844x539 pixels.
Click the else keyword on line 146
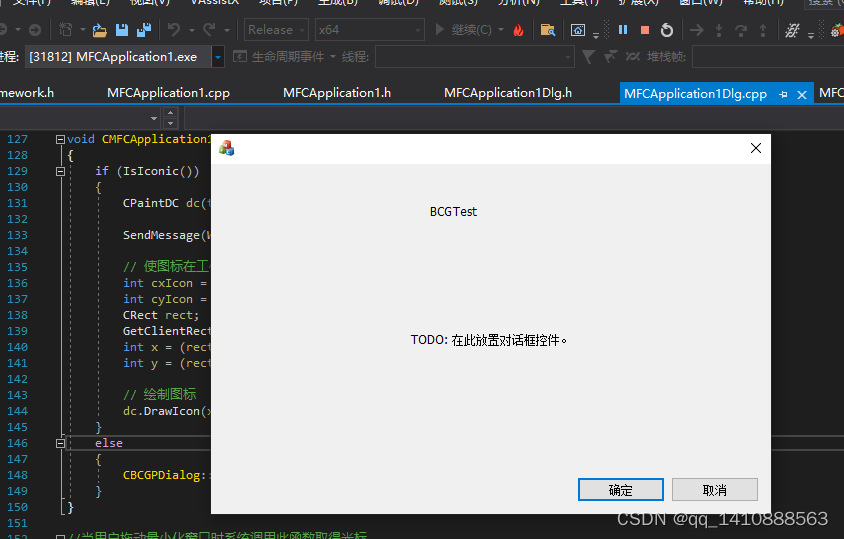pyautogui.click(x=109, y=443)
